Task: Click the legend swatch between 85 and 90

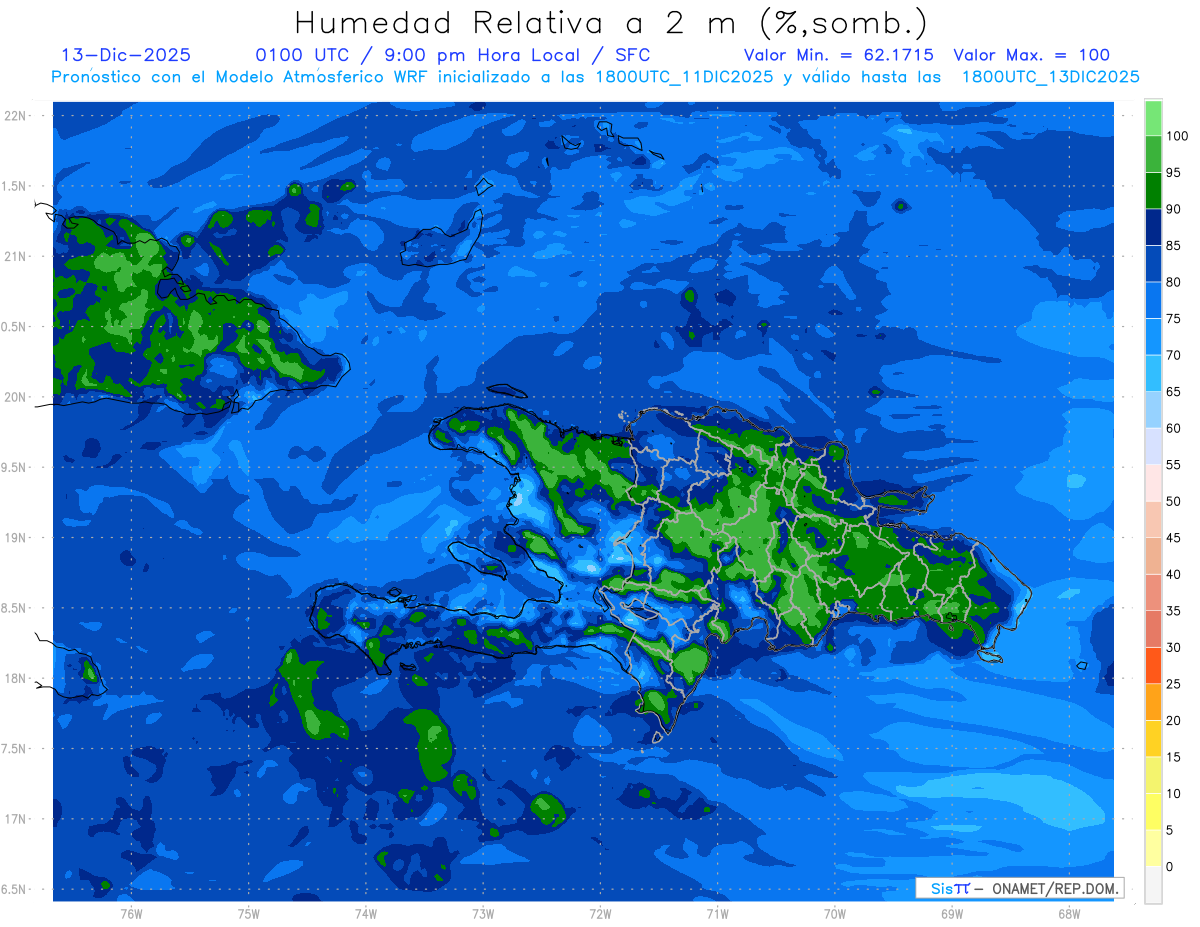Action: 1153,228
